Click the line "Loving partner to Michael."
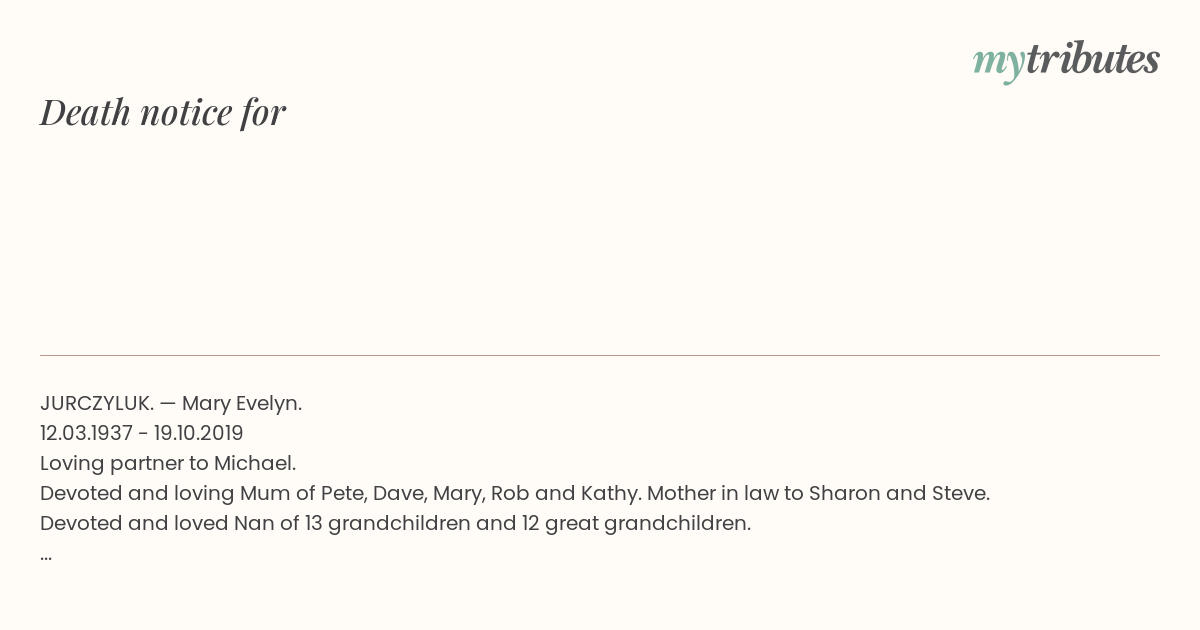The image size is (1200, 630). point(168,463)
